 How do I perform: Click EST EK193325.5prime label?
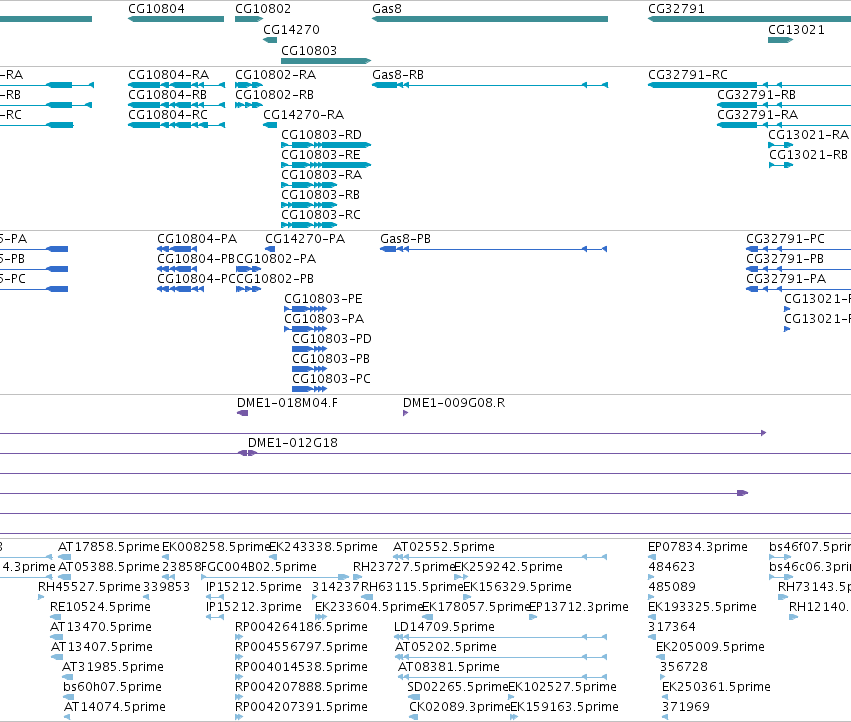[x=702, y=607]
